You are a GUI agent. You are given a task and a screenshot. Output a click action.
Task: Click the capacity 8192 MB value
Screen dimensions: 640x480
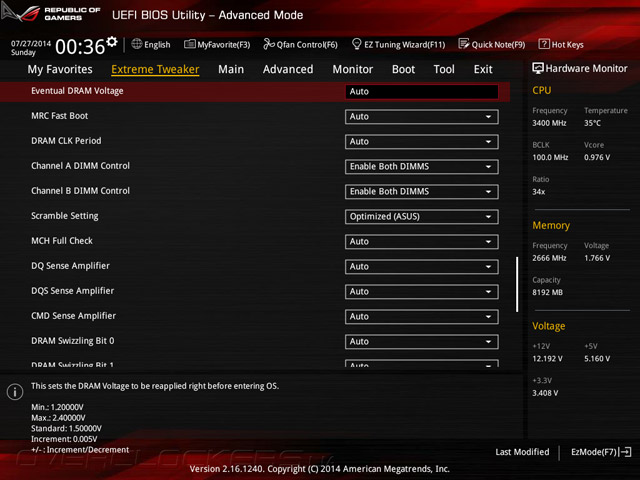[547, 292]
